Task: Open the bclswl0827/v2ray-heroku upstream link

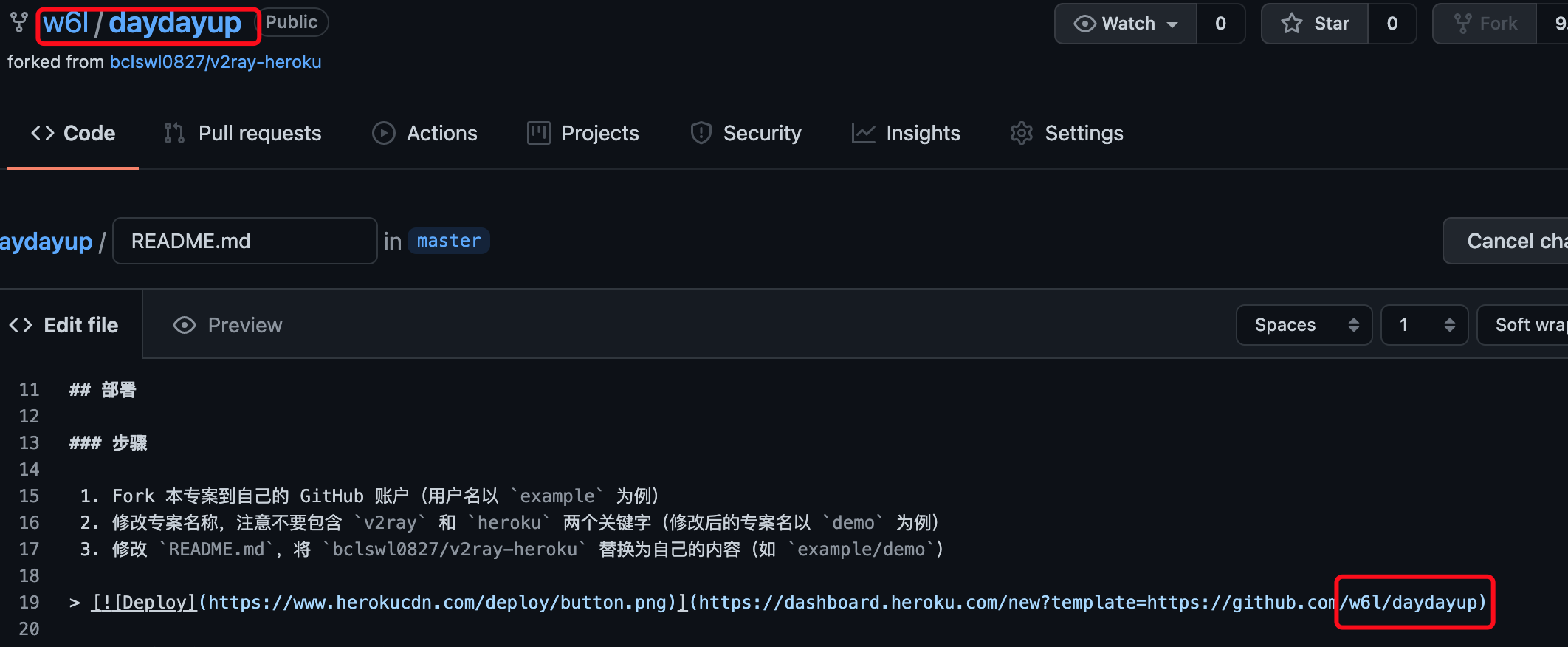Action: point(216,62)
